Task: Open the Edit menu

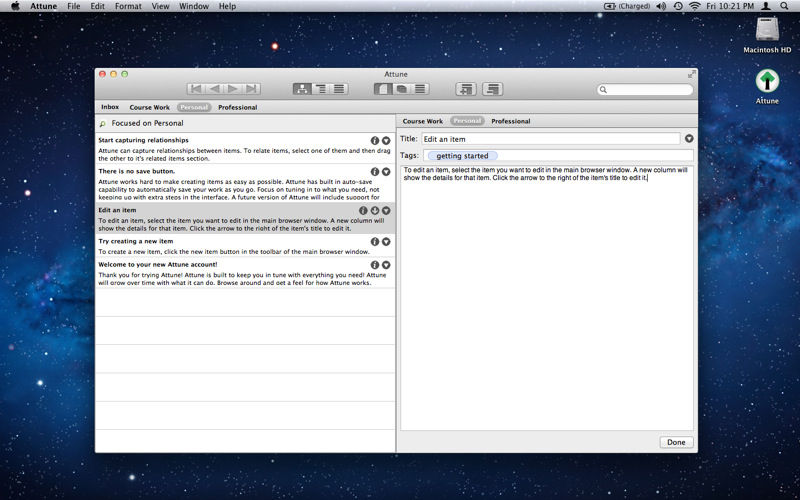Action: 97,6
